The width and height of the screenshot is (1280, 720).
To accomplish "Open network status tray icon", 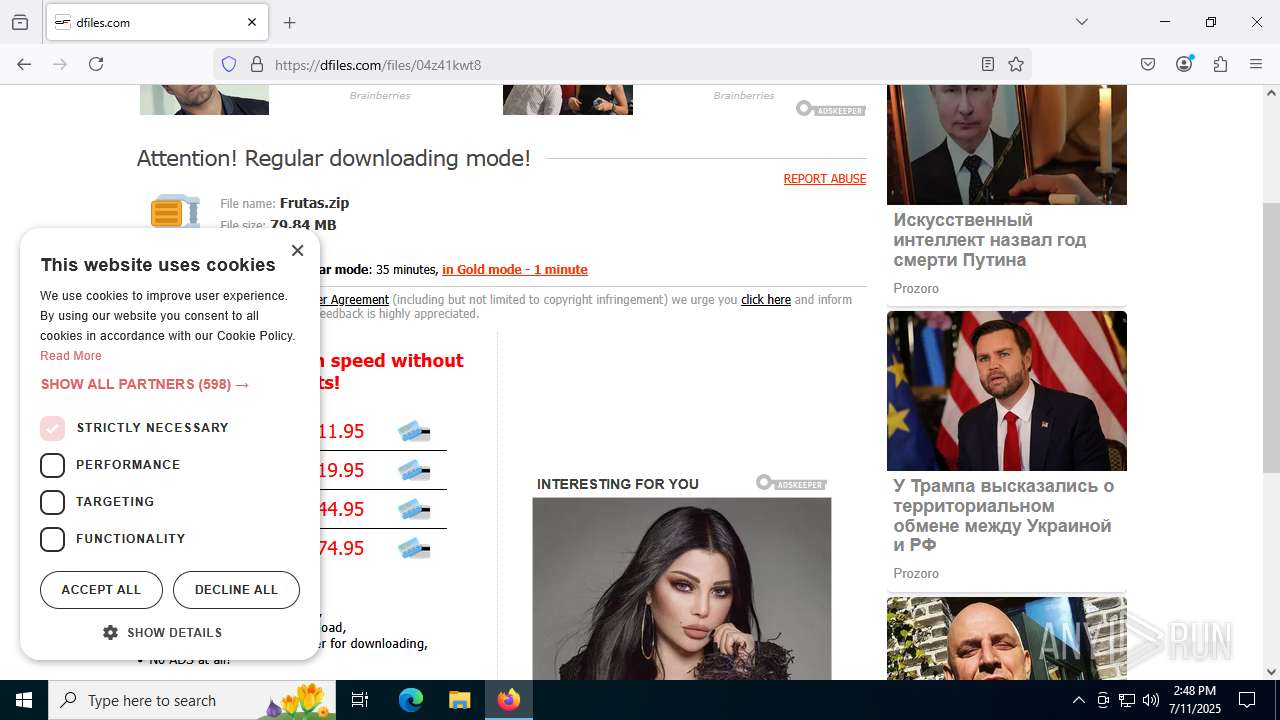I will 1127,700.
